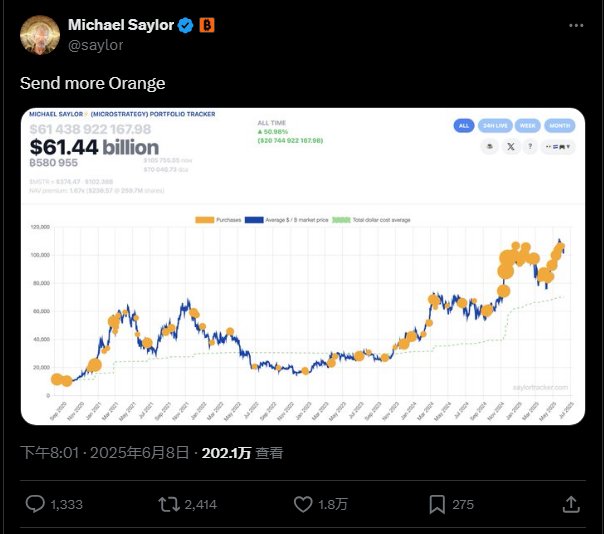The image size is (604, 534).
Task: Select the ALL time range tab
Action: tap(464, 126)
